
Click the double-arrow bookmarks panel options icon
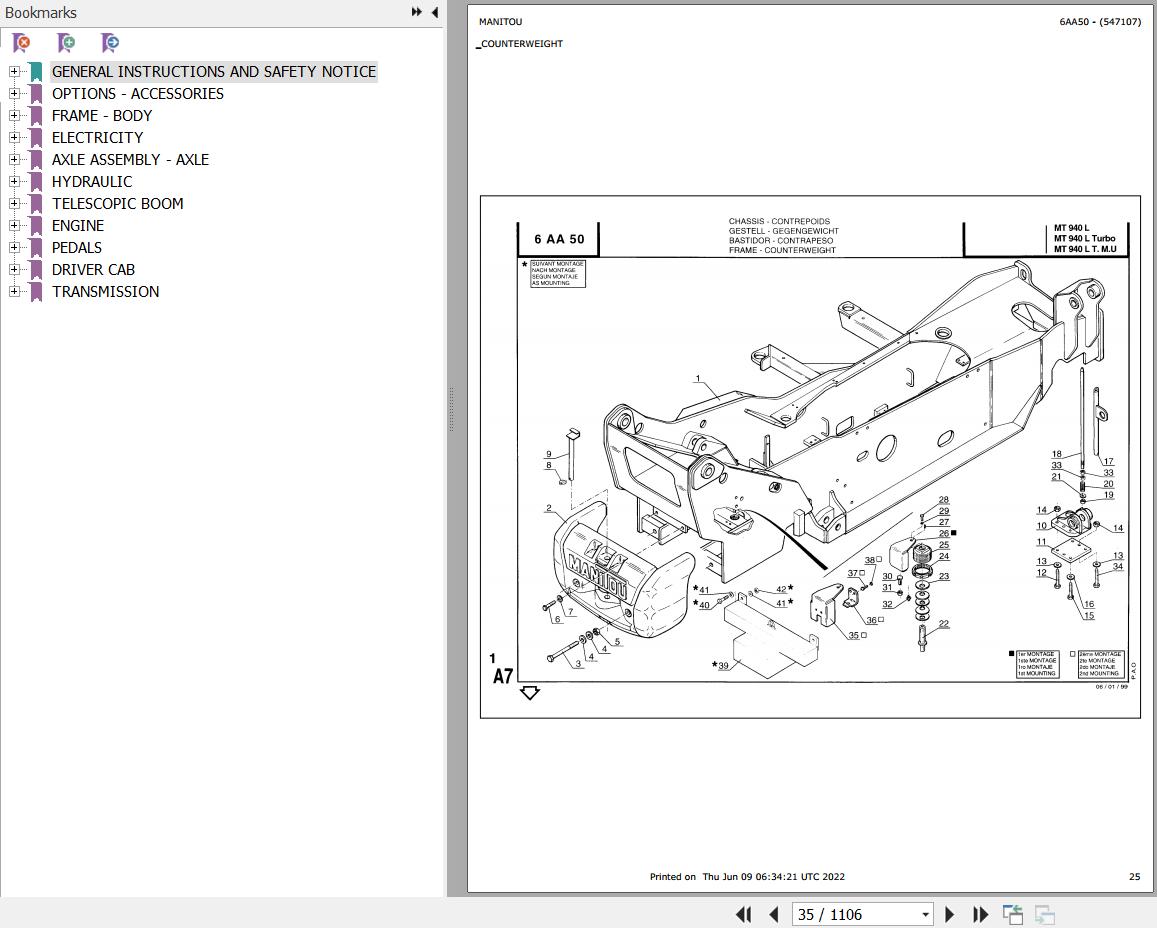point(417,12)
